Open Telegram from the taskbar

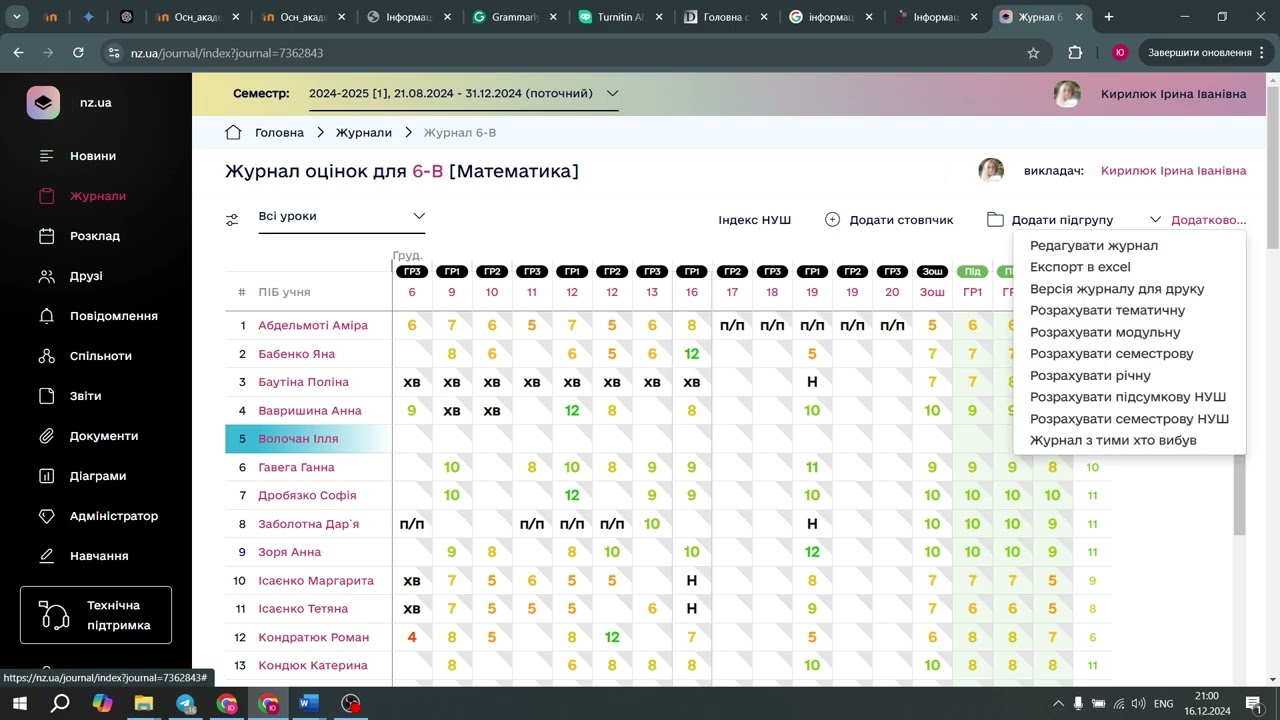pos(186,703)
